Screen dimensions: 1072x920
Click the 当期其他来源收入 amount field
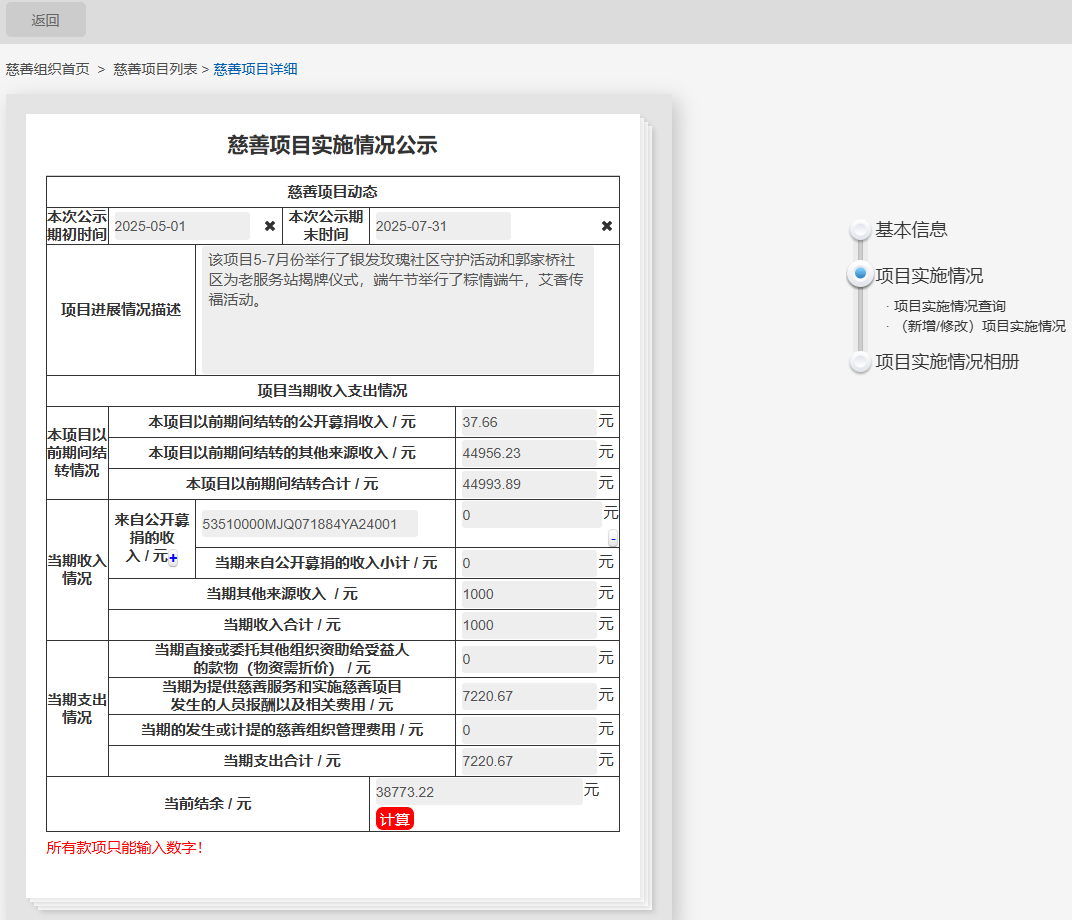[528, 594]
